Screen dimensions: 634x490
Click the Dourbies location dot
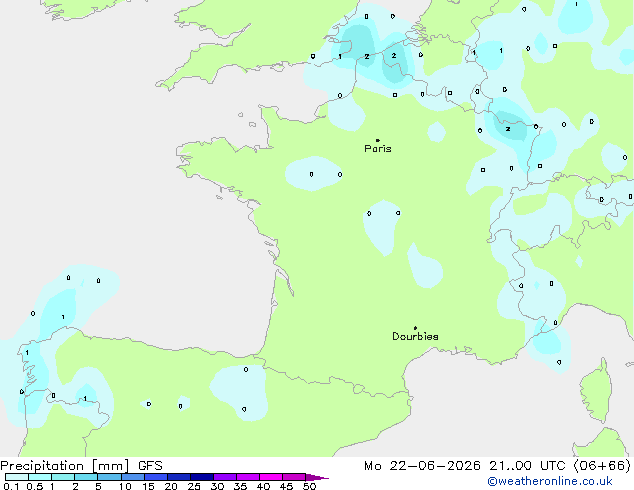pos(415,328)
